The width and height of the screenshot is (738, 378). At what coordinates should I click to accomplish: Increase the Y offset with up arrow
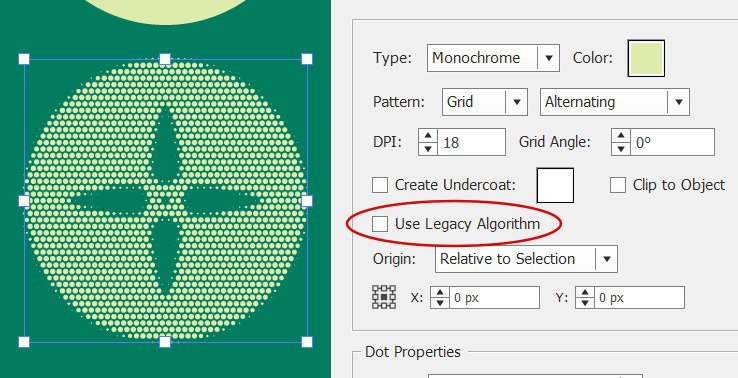(584, 292)
